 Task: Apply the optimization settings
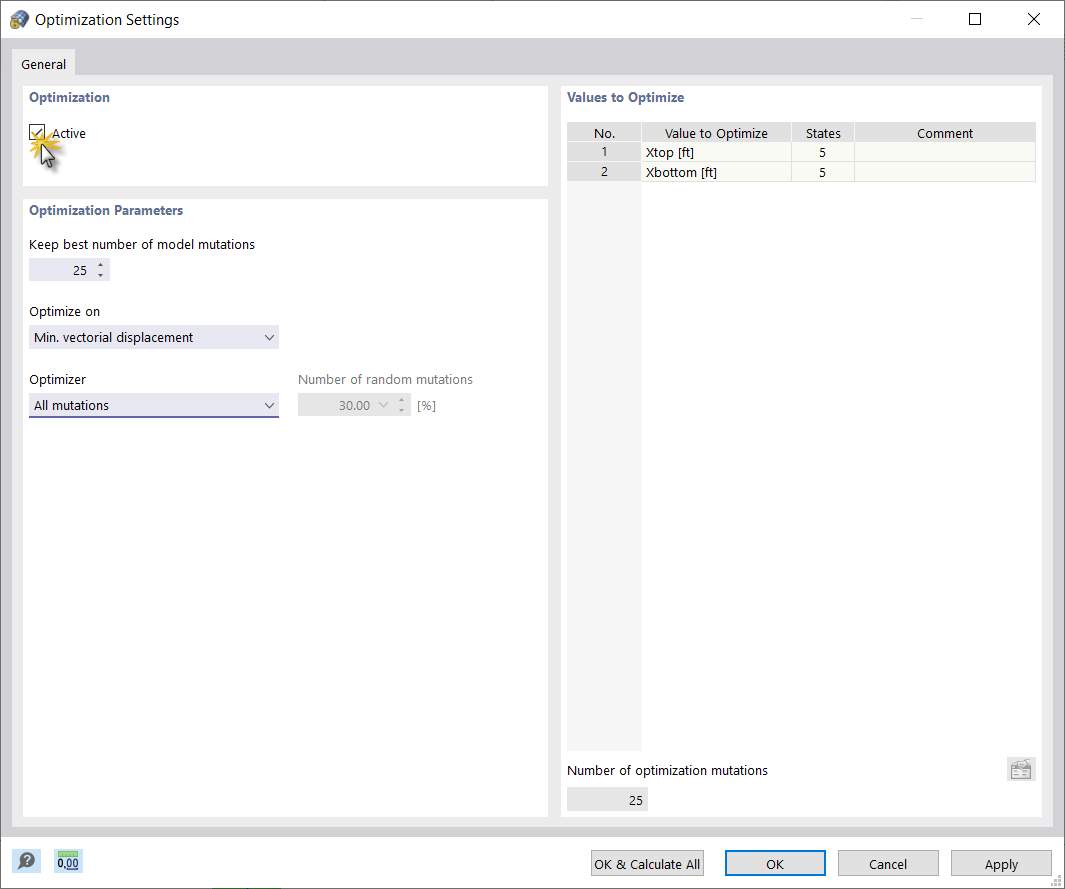tap(1001, 863)
